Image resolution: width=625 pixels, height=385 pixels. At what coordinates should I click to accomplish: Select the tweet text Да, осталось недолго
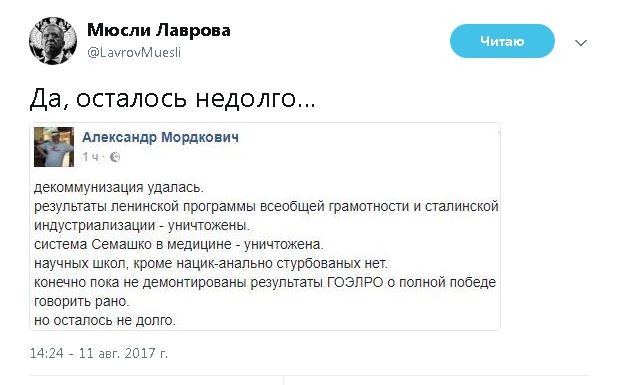click(x=173, y=98)
